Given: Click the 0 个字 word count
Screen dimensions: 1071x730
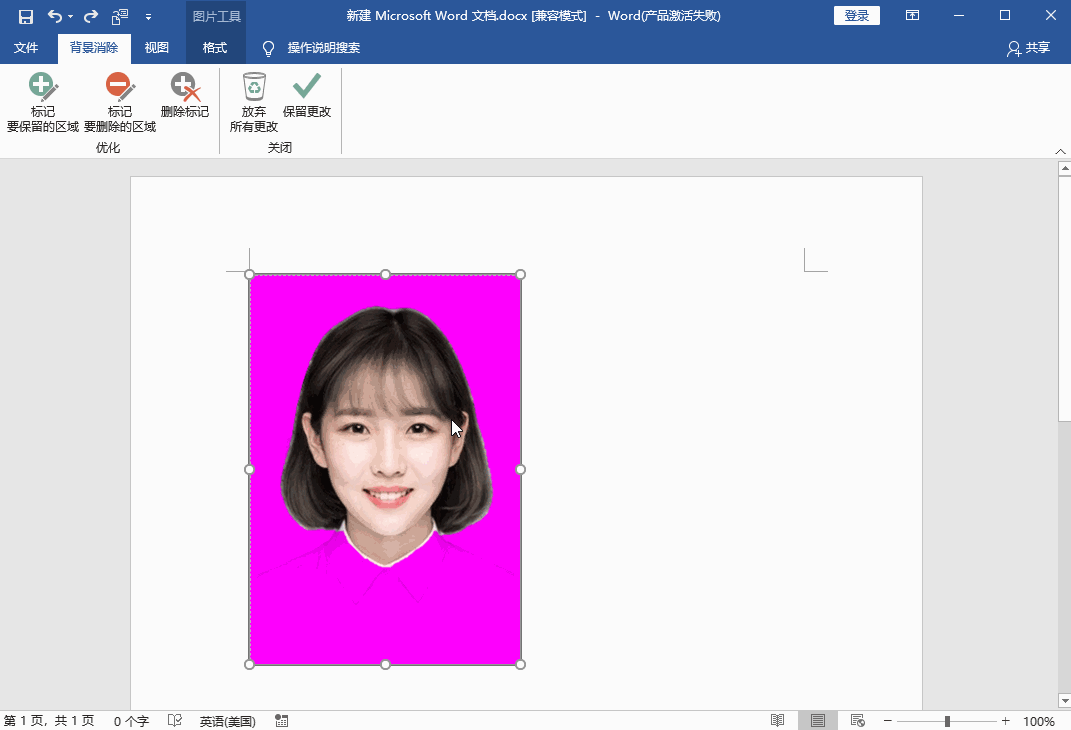Looking at the screenshot, I should 131,721.
